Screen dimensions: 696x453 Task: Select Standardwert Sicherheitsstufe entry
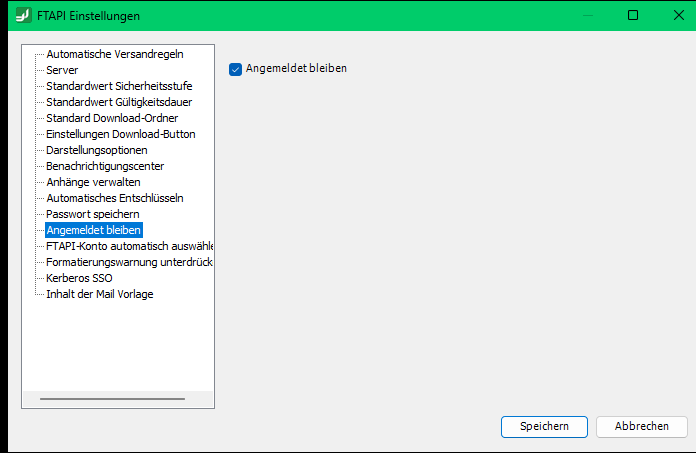[119, 86]
